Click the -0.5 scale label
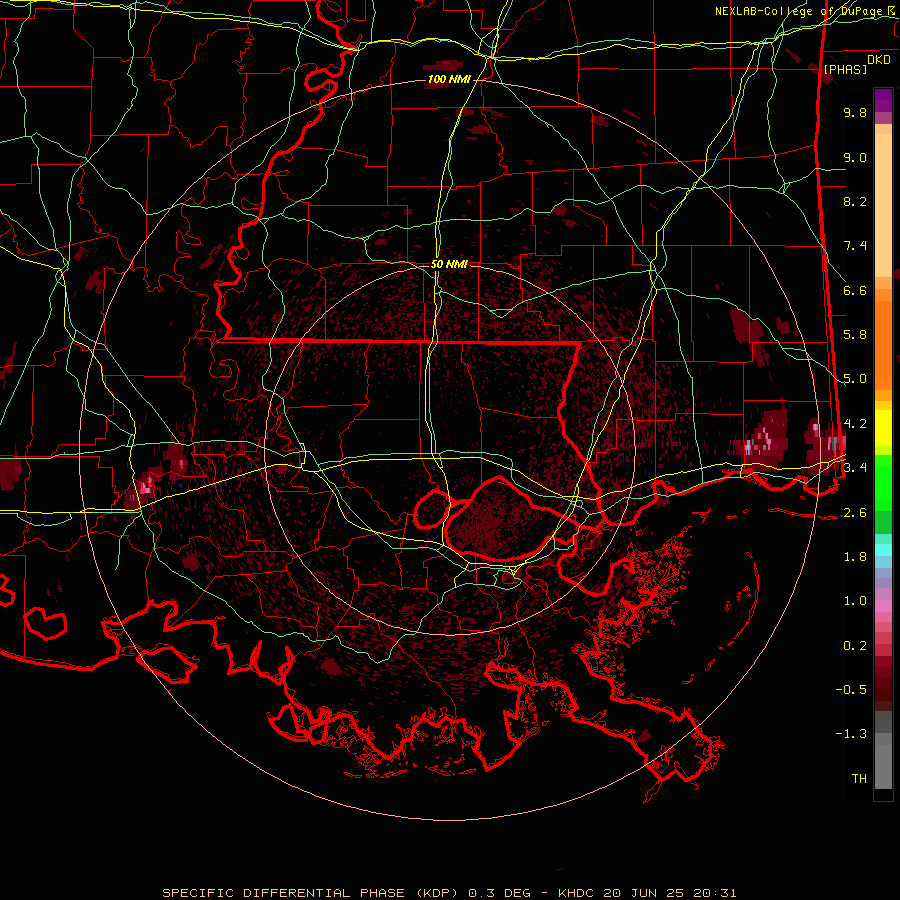 (851, 690)
